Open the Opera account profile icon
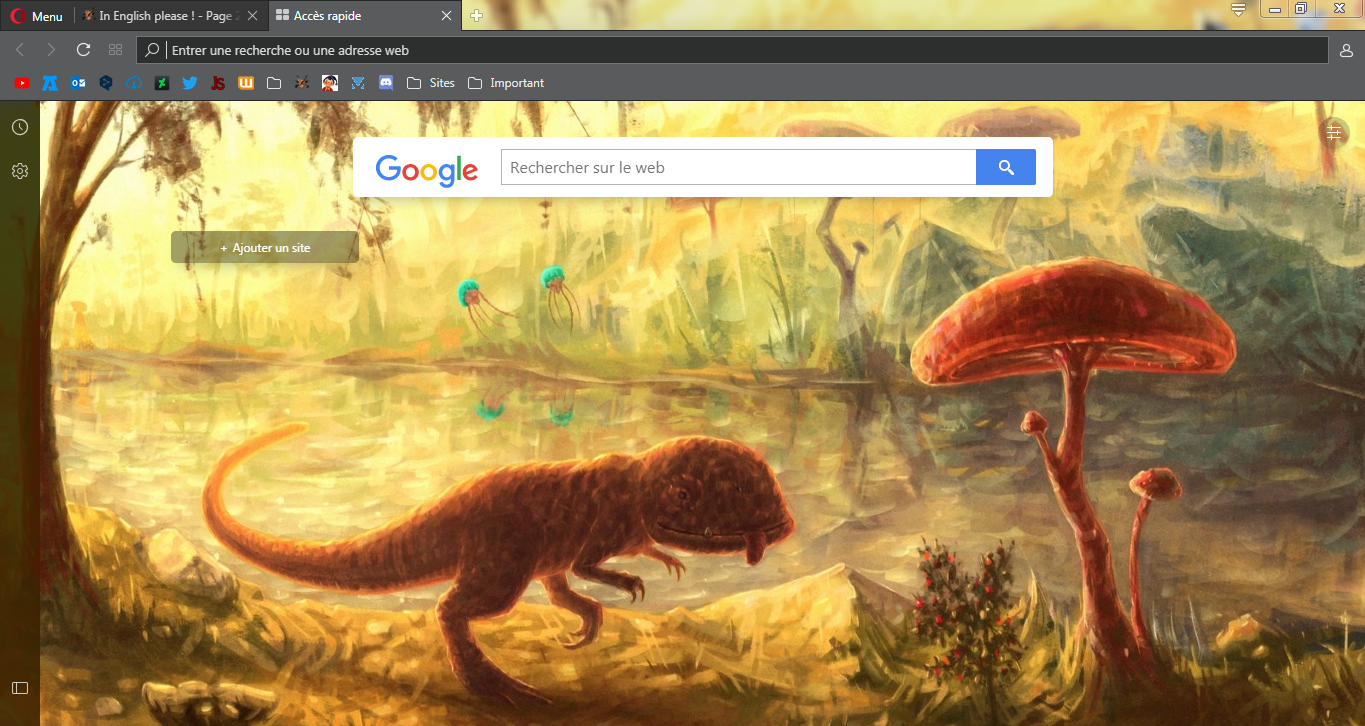 pos(1346,50)
